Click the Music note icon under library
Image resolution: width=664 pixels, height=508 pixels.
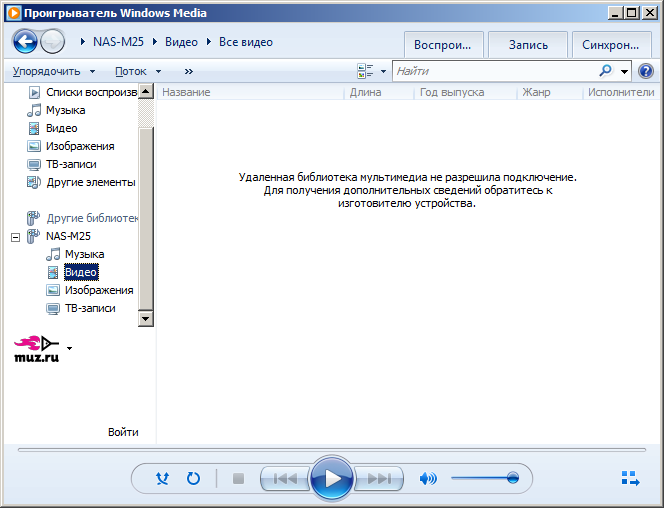coord(34,110)
